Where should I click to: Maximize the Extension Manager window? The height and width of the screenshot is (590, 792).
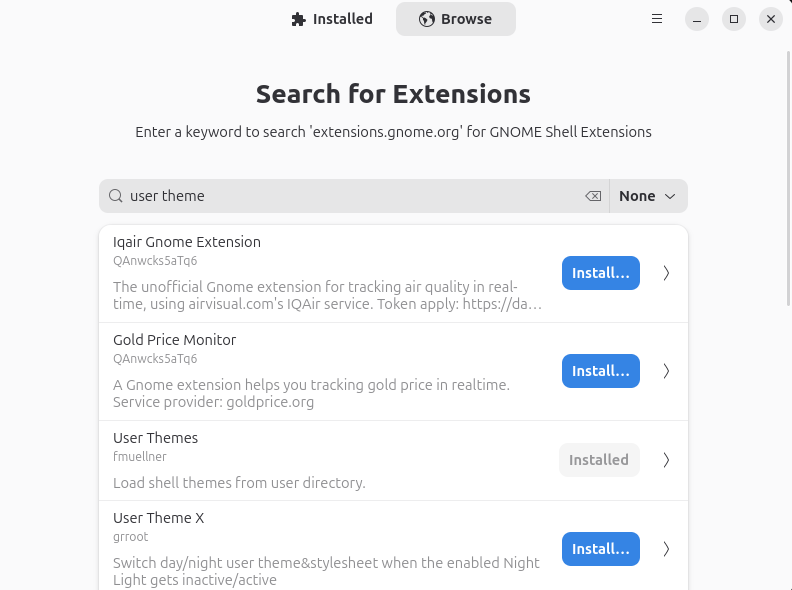pyautogui.click(x=733, y=19)
